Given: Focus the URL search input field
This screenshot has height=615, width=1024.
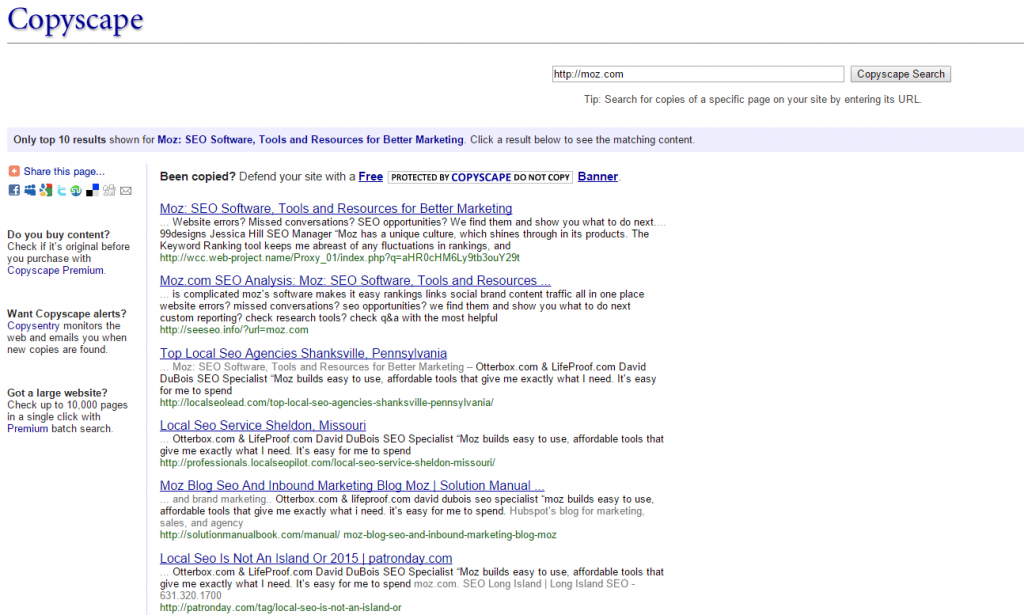Looking at the screenshot, I should [697, 74].
